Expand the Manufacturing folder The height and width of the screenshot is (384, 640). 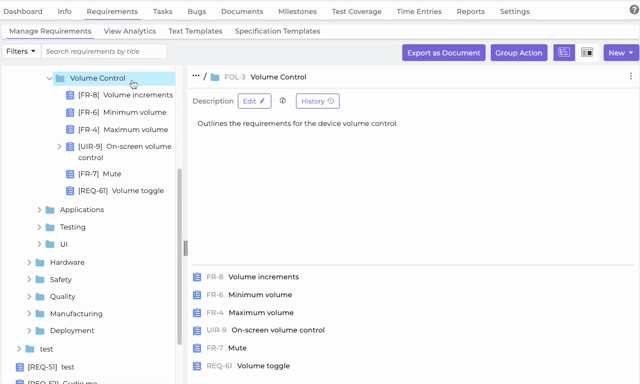click(x=29, y=313)
